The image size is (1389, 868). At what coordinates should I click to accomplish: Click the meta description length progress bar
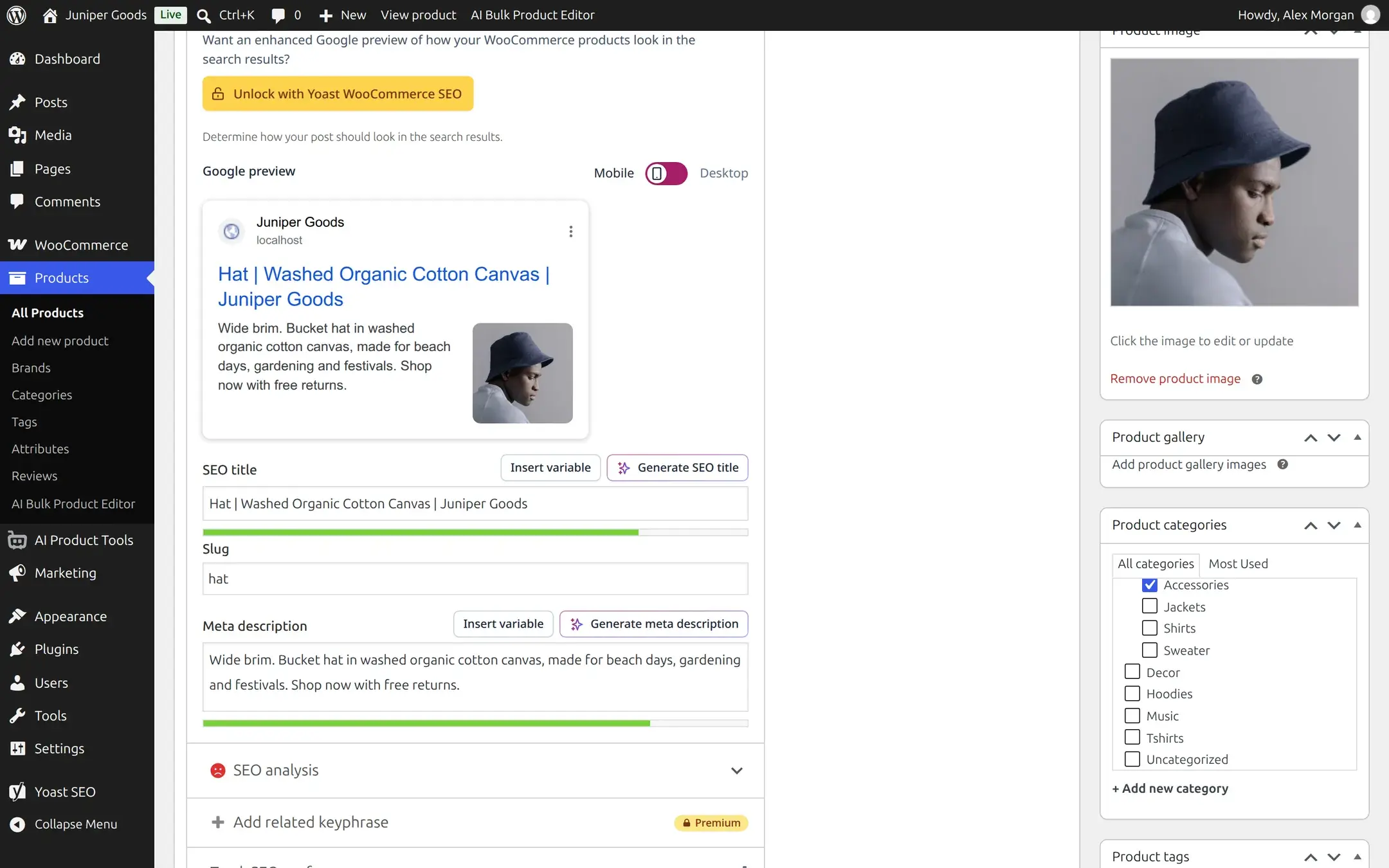[x=475, y=723]
